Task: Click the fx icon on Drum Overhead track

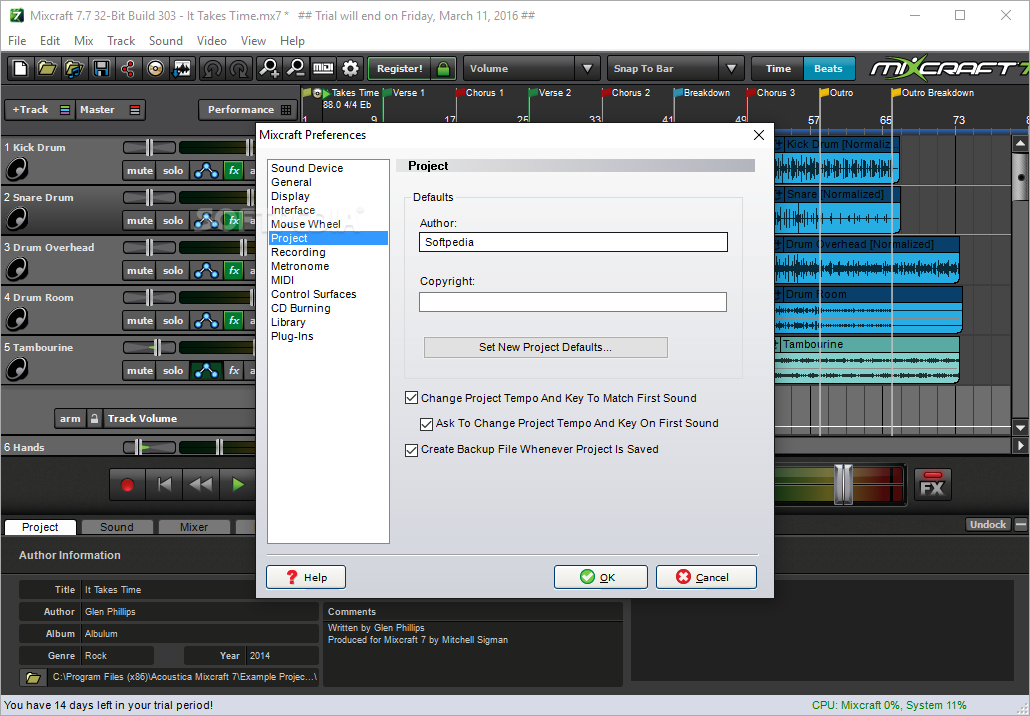Action: tap(234, 271)
